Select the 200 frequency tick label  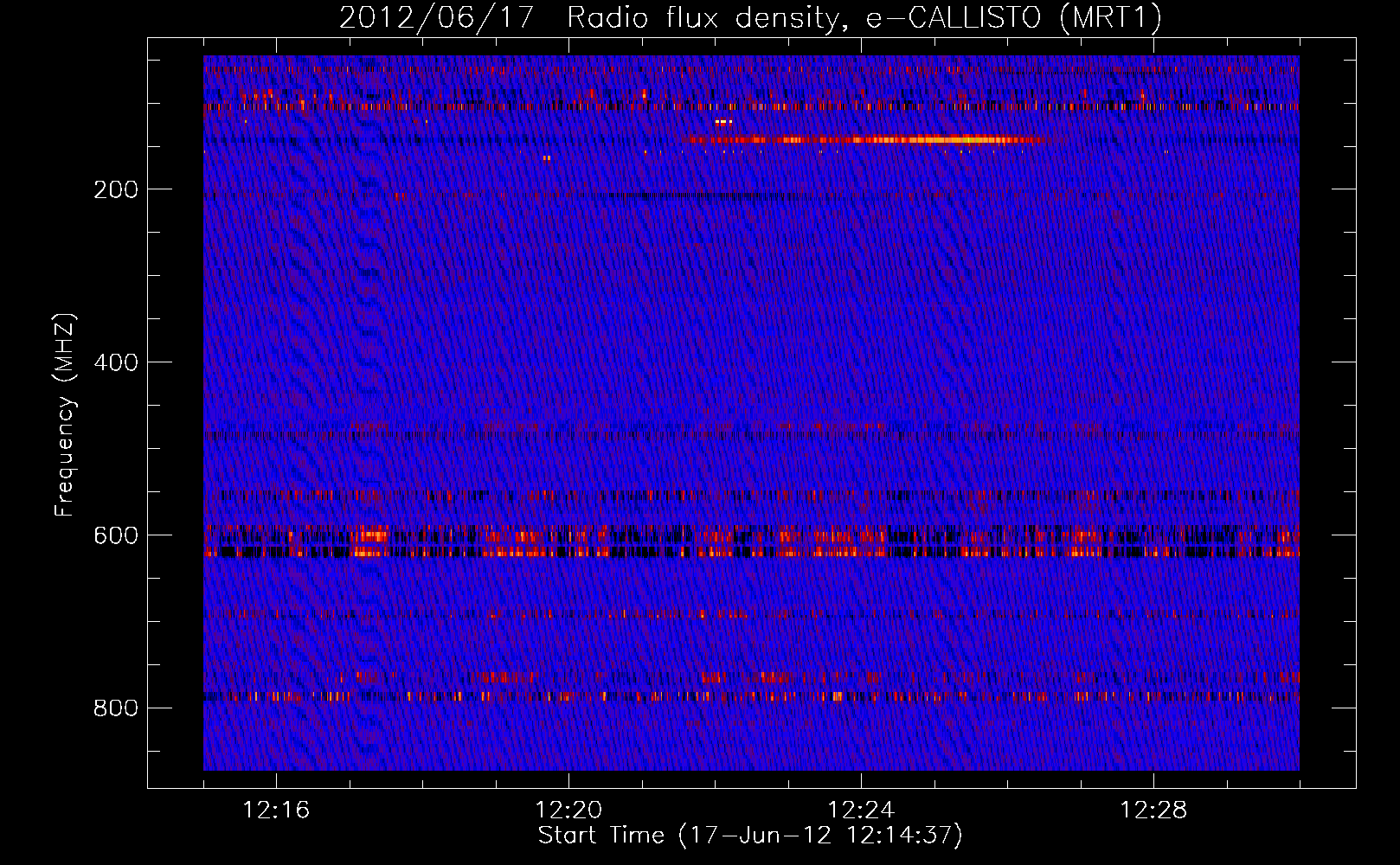pyautogui.click(x=116, y=189)
